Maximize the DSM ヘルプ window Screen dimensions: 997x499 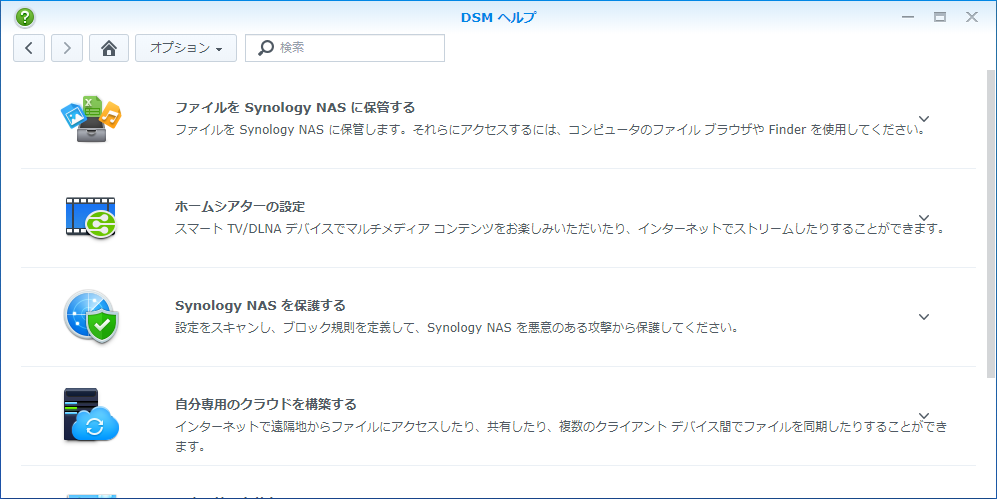[x=940, y=17]
